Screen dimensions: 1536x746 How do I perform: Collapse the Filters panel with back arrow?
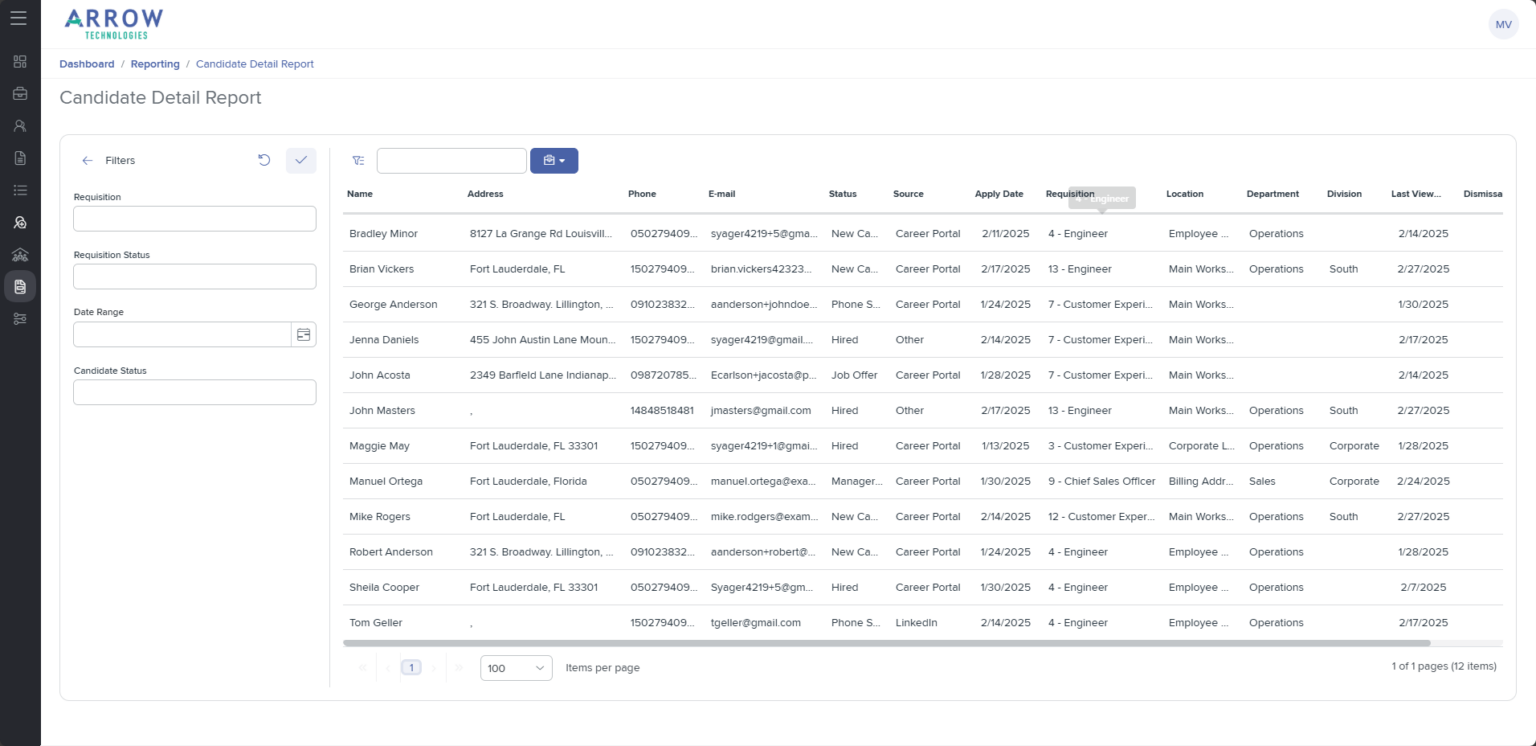[87, 160]
